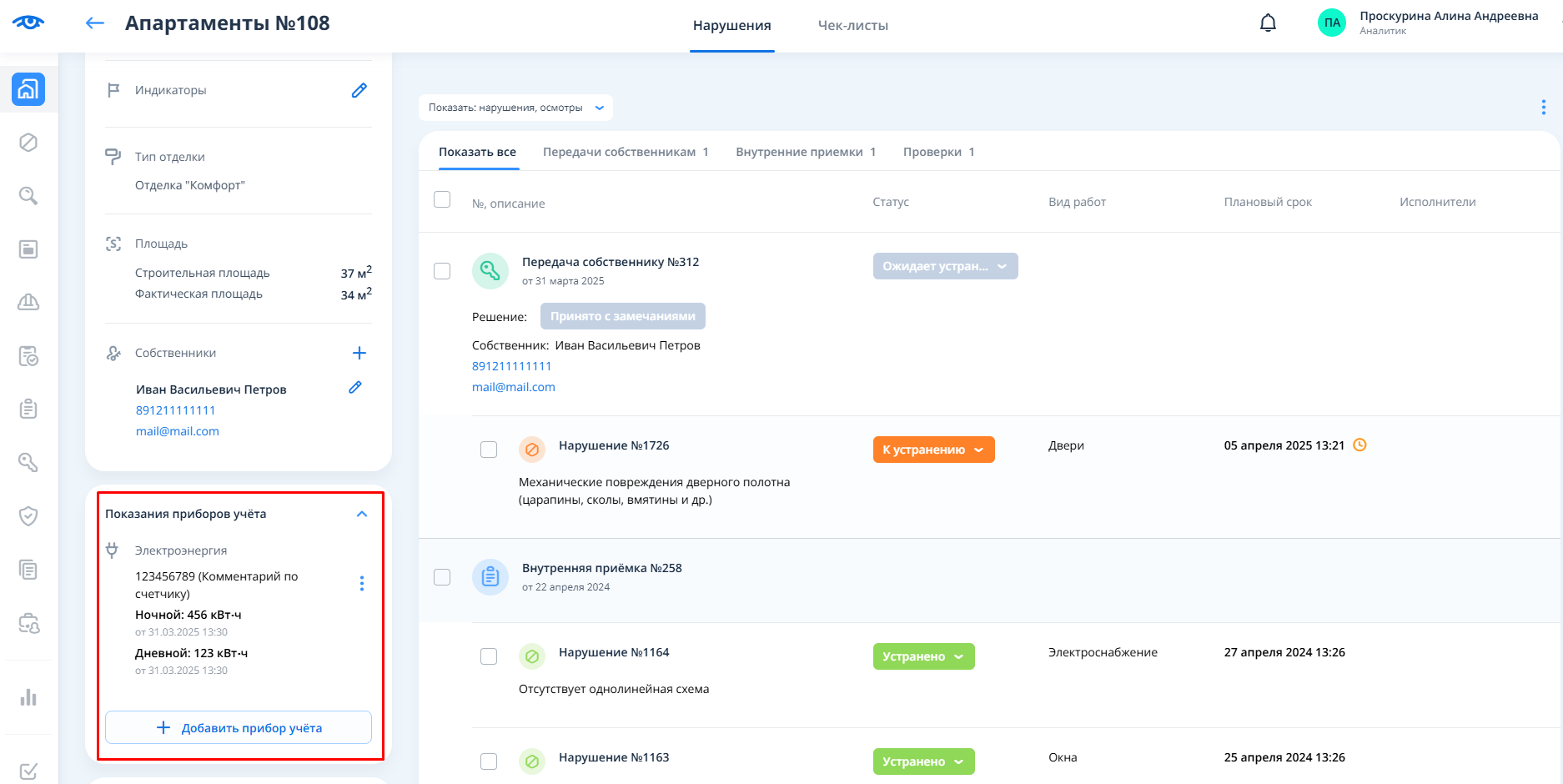Open the search magnifier in sidebar

click(x=28, y=196)
